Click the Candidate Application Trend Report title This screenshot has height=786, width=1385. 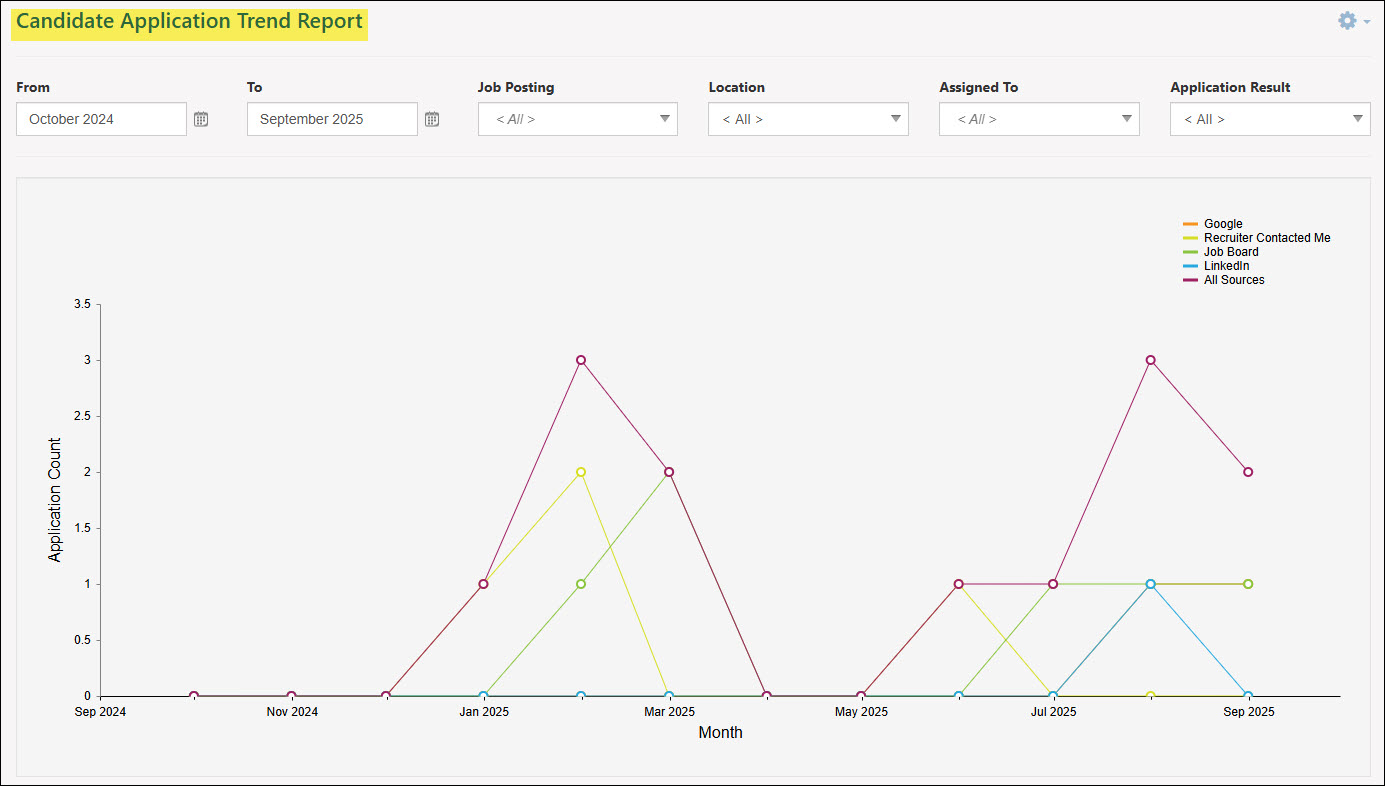pyautogui.click(x=189, y=21)
